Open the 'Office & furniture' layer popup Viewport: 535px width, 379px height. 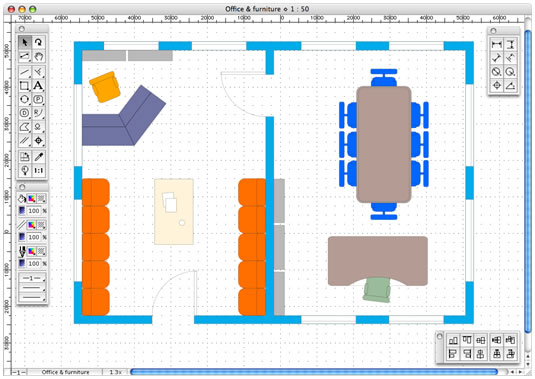tap(65, 372)
